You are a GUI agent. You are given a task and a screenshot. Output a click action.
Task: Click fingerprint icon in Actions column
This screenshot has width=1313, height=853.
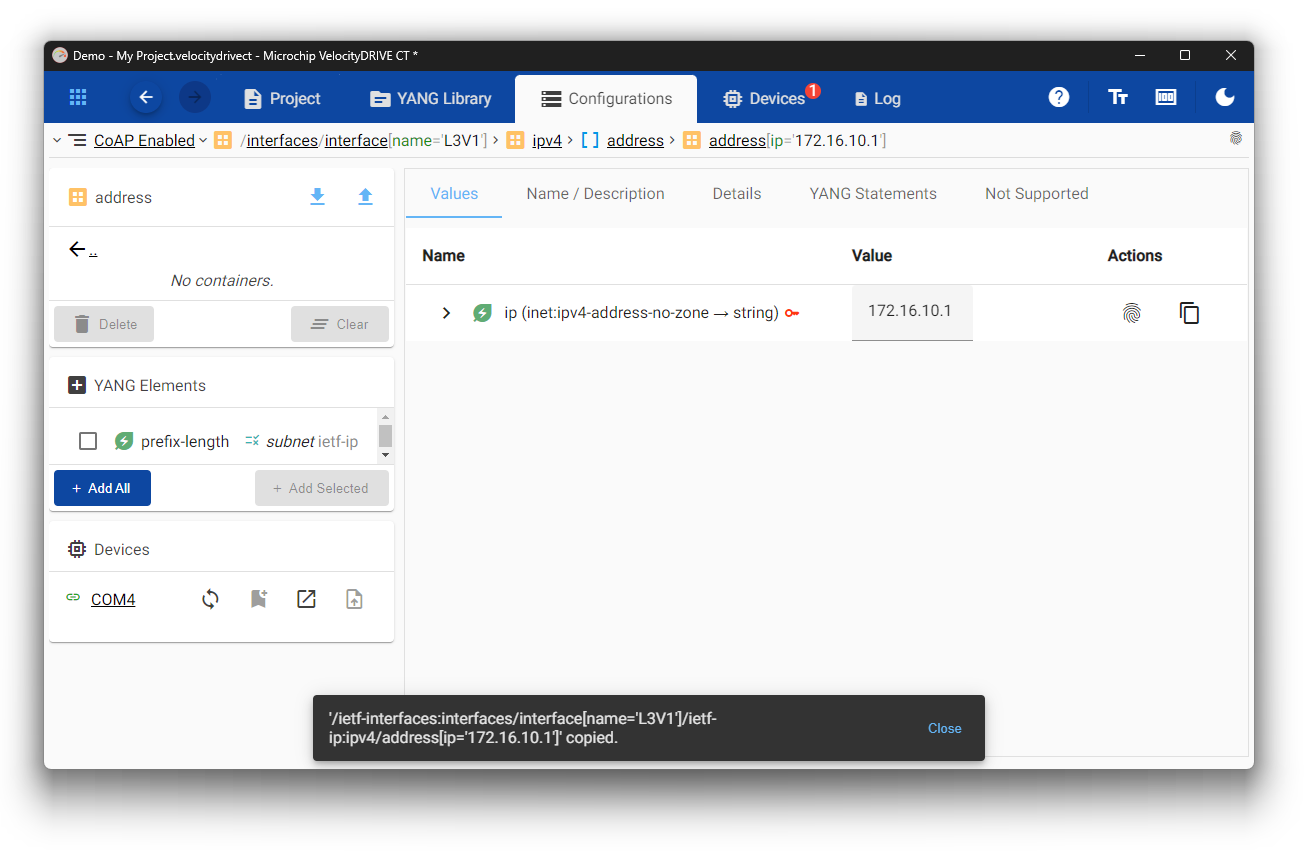[1131, 313]
